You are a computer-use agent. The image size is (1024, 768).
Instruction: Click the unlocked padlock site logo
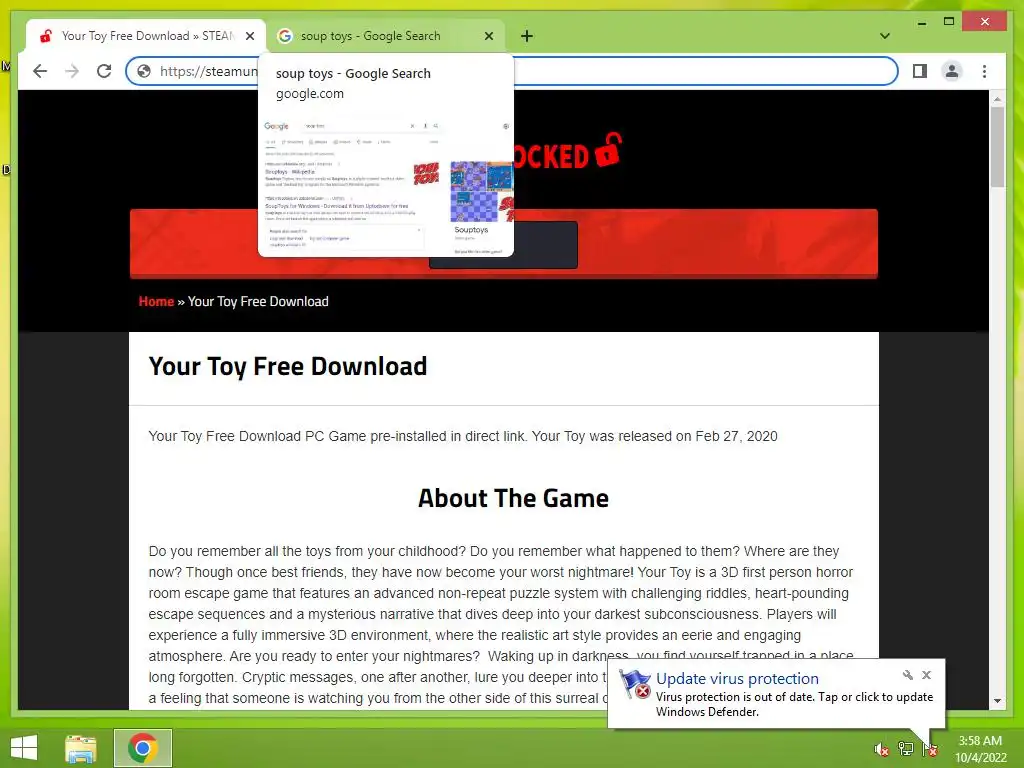(608, 150)
